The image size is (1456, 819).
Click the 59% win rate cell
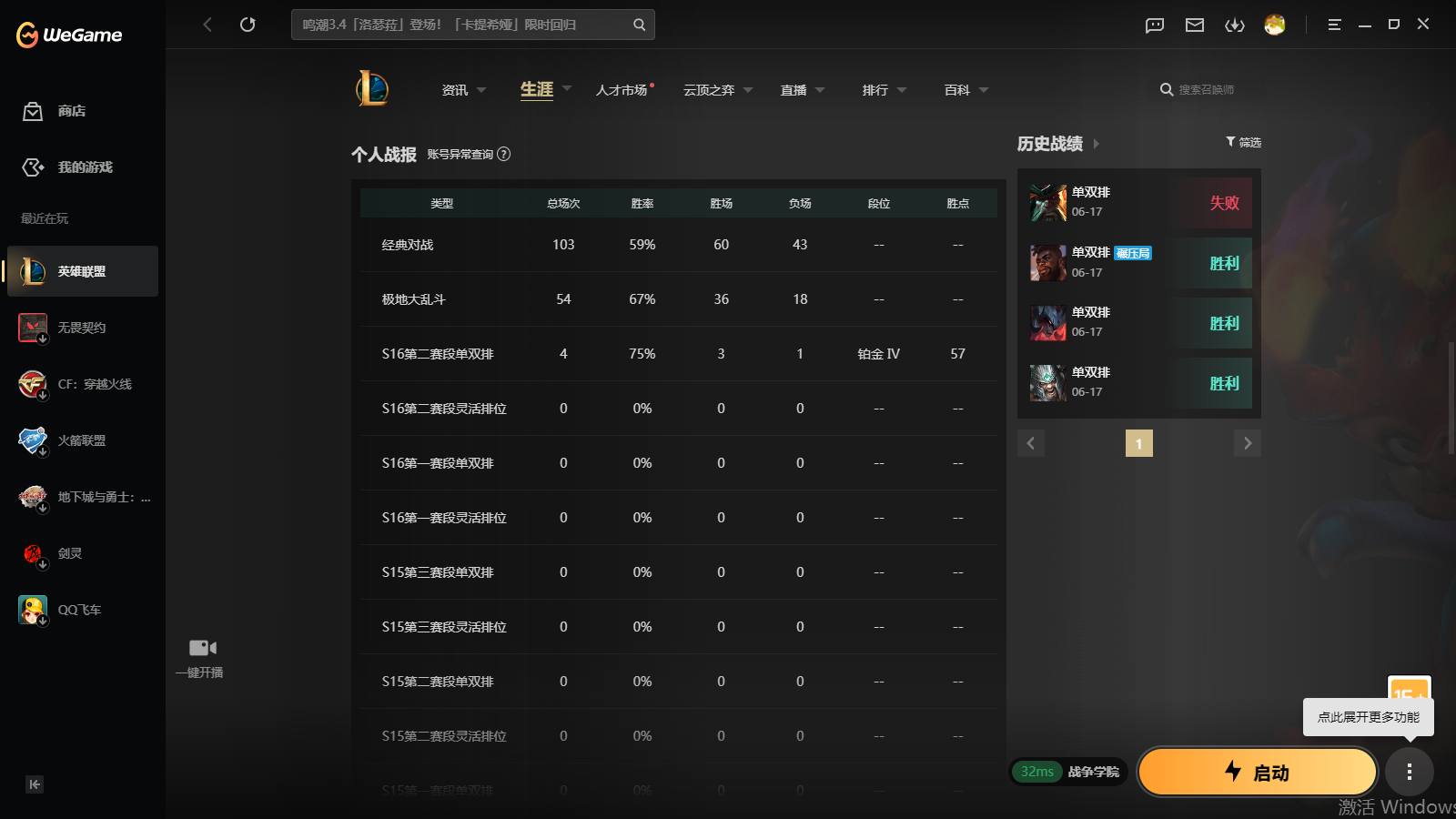642,245
